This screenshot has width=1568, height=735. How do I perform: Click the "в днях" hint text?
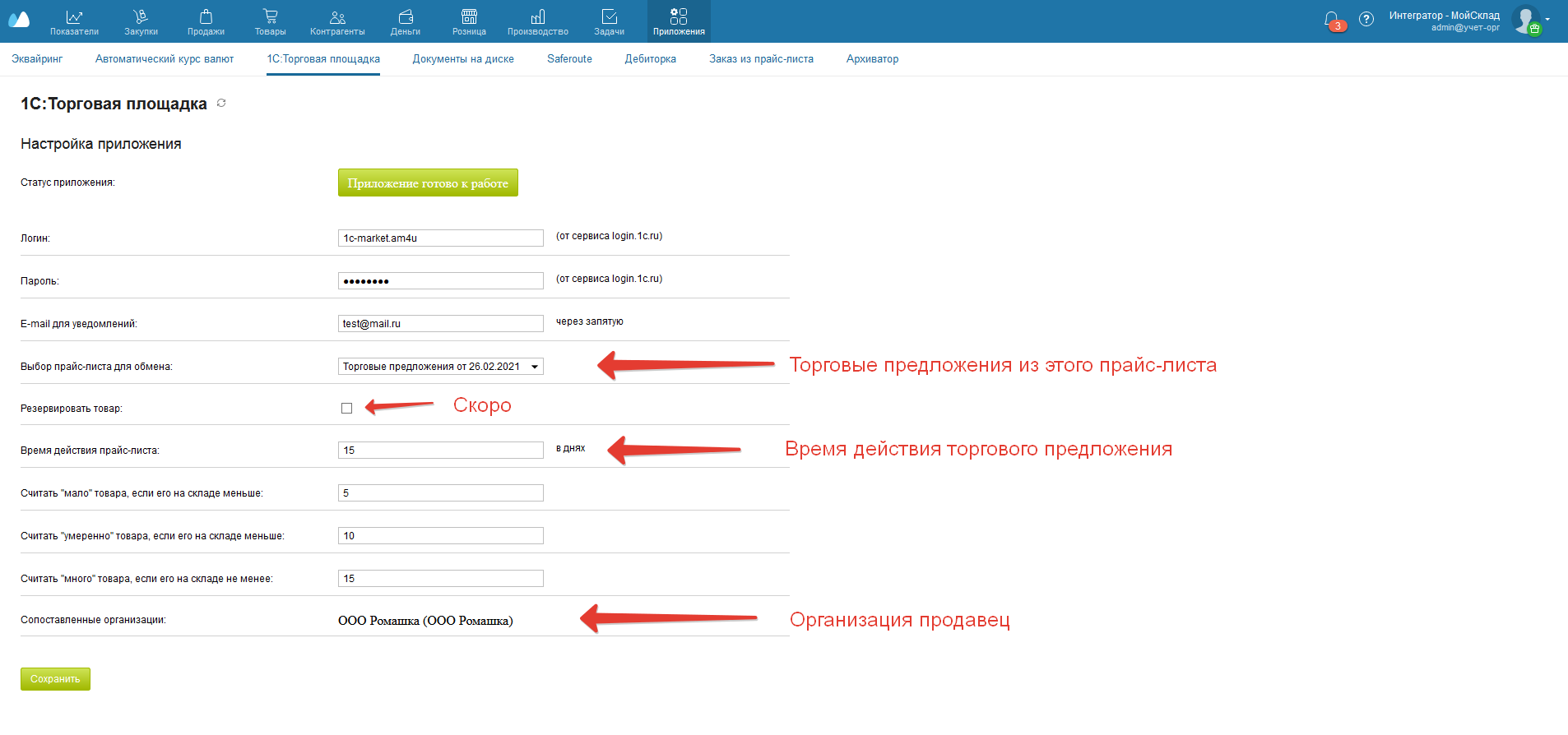(570, 448)
